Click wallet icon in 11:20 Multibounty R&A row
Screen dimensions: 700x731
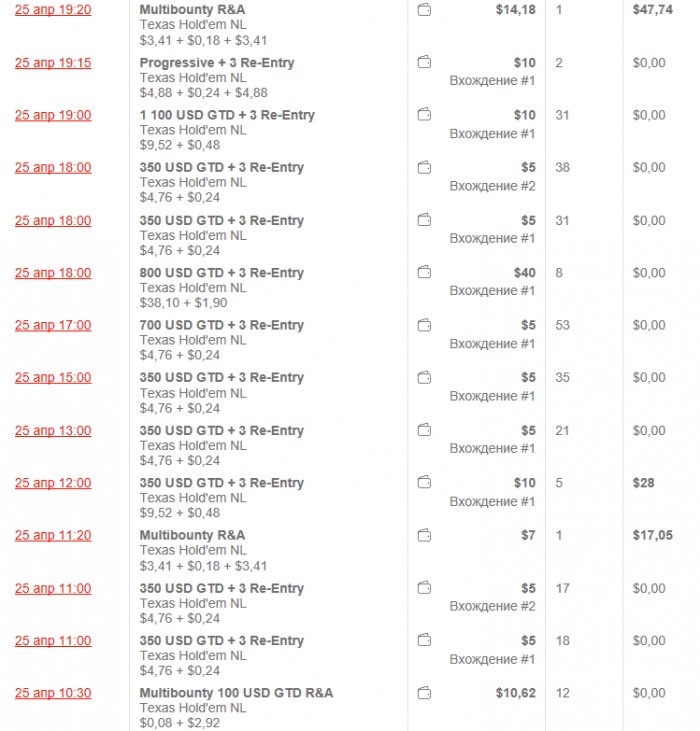pyautogui.click(x=424, y=535)
